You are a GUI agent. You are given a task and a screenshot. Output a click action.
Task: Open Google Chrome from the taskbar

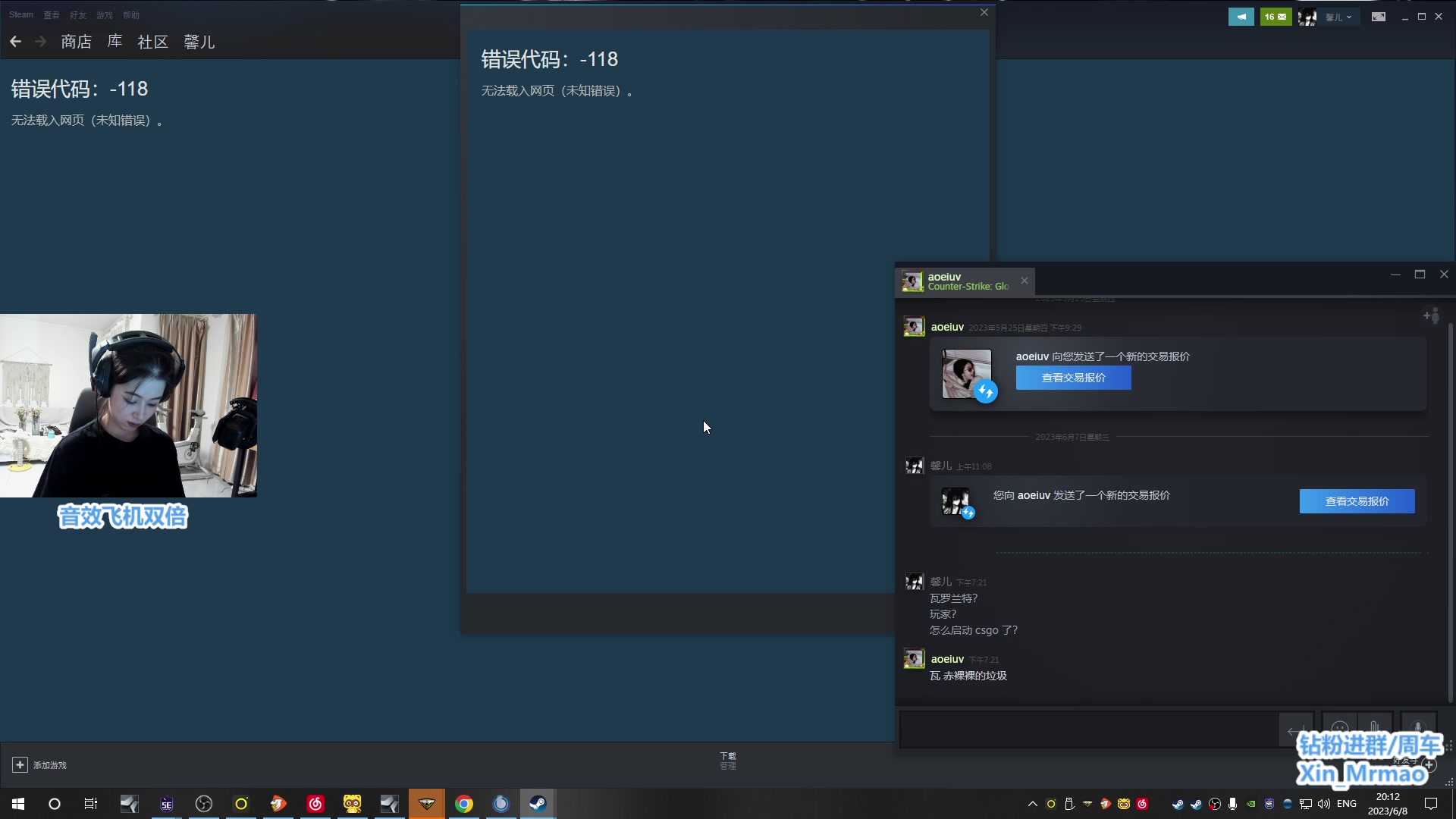464,804
